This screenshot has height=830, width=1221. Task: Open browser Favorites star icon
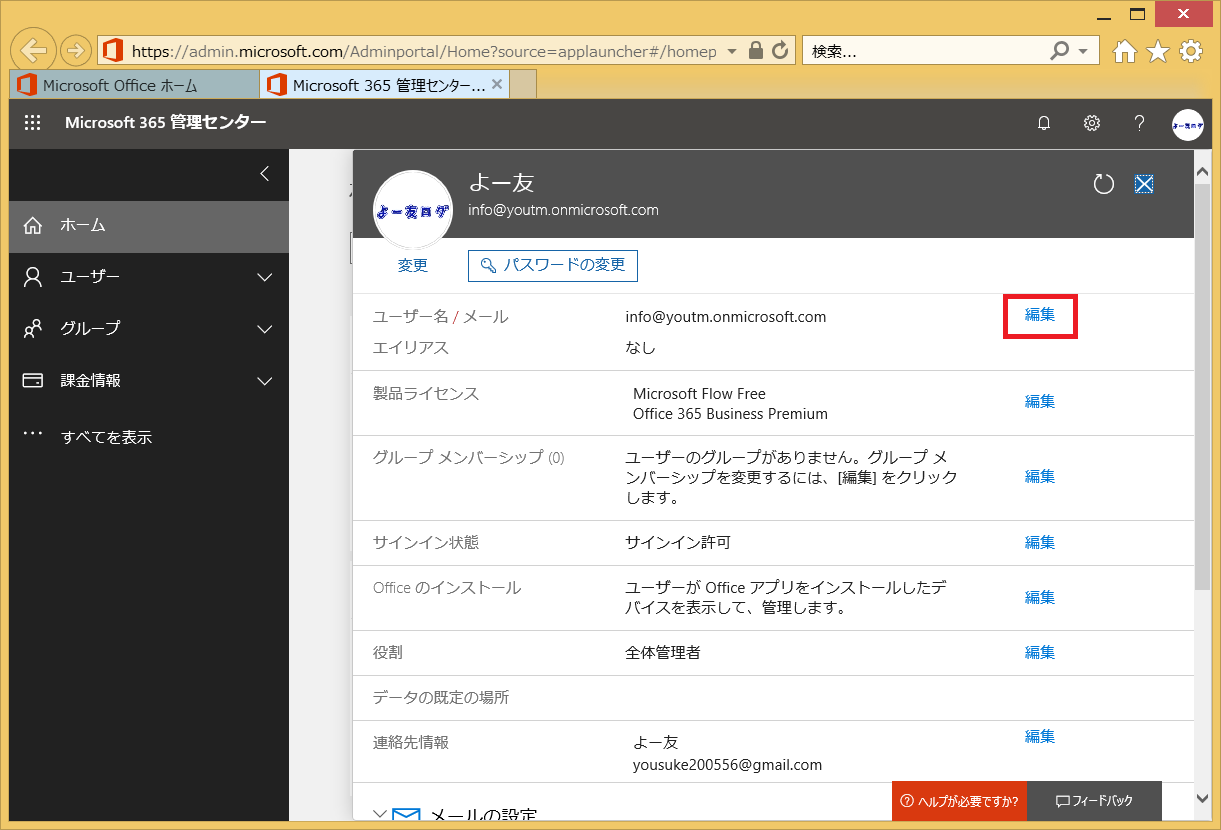tap(1158, 51)
